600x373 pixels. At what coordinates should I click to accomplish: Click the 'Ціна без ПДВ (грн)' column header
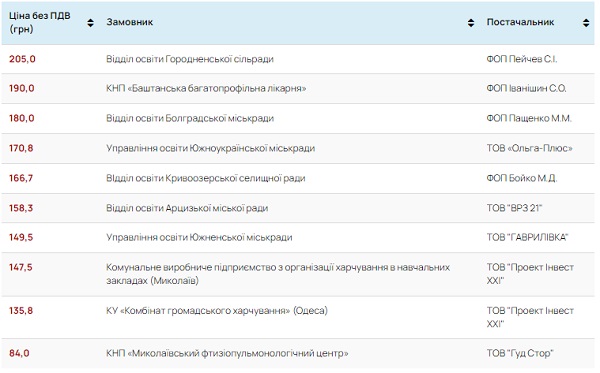pos(40,23)
